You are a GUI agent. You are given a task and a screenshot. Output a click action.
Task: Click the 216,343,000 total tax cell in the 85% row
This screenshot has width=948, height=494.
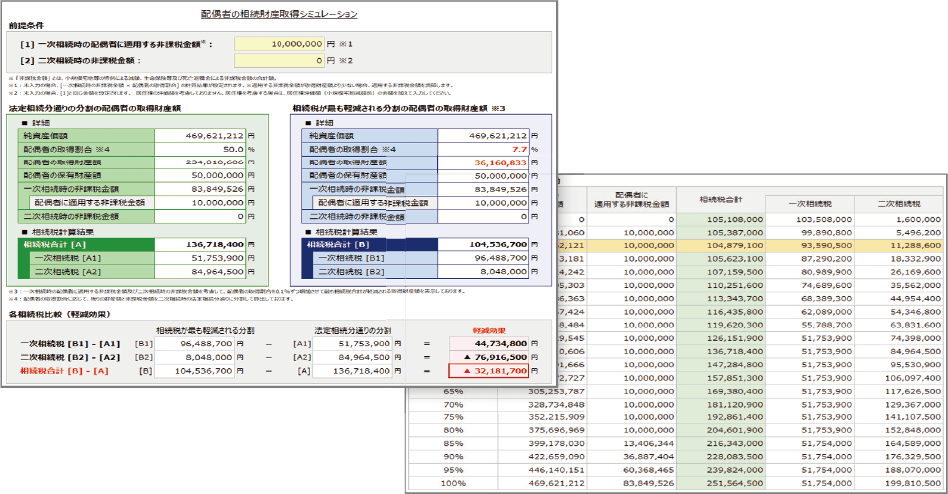[721, 444]
